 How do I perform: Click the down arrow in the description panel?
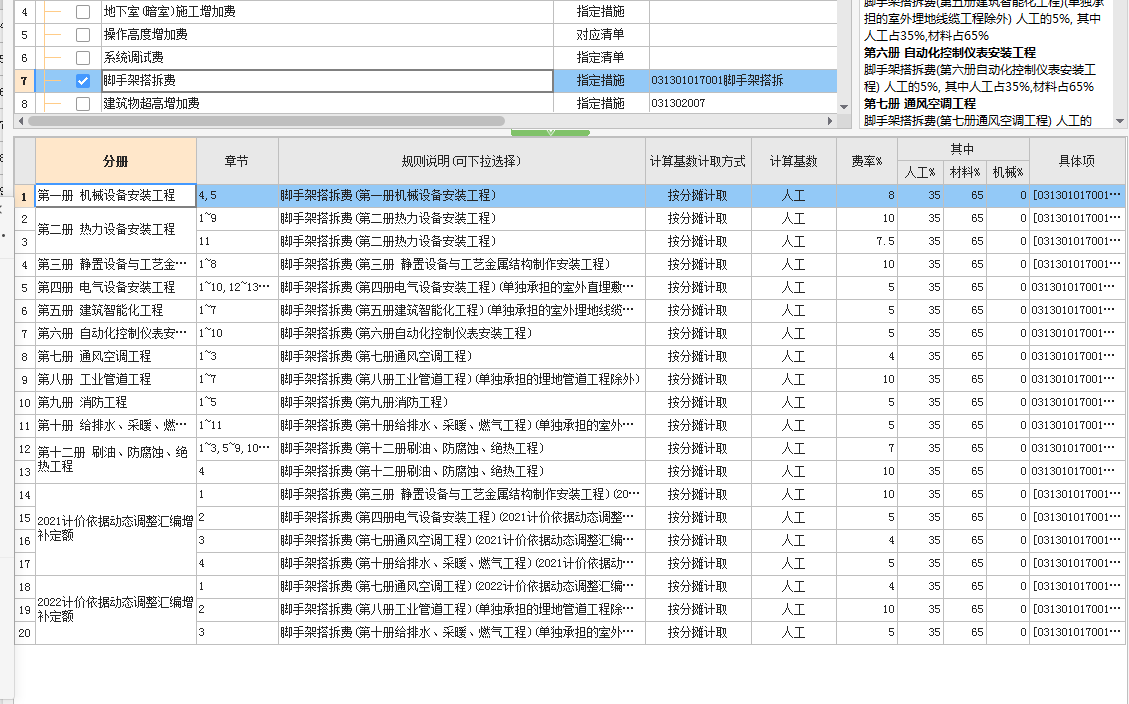pos(1120,121)
